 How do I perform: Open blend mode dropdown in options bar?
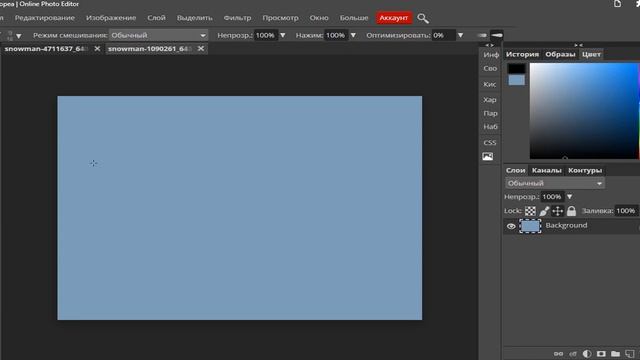158,35
